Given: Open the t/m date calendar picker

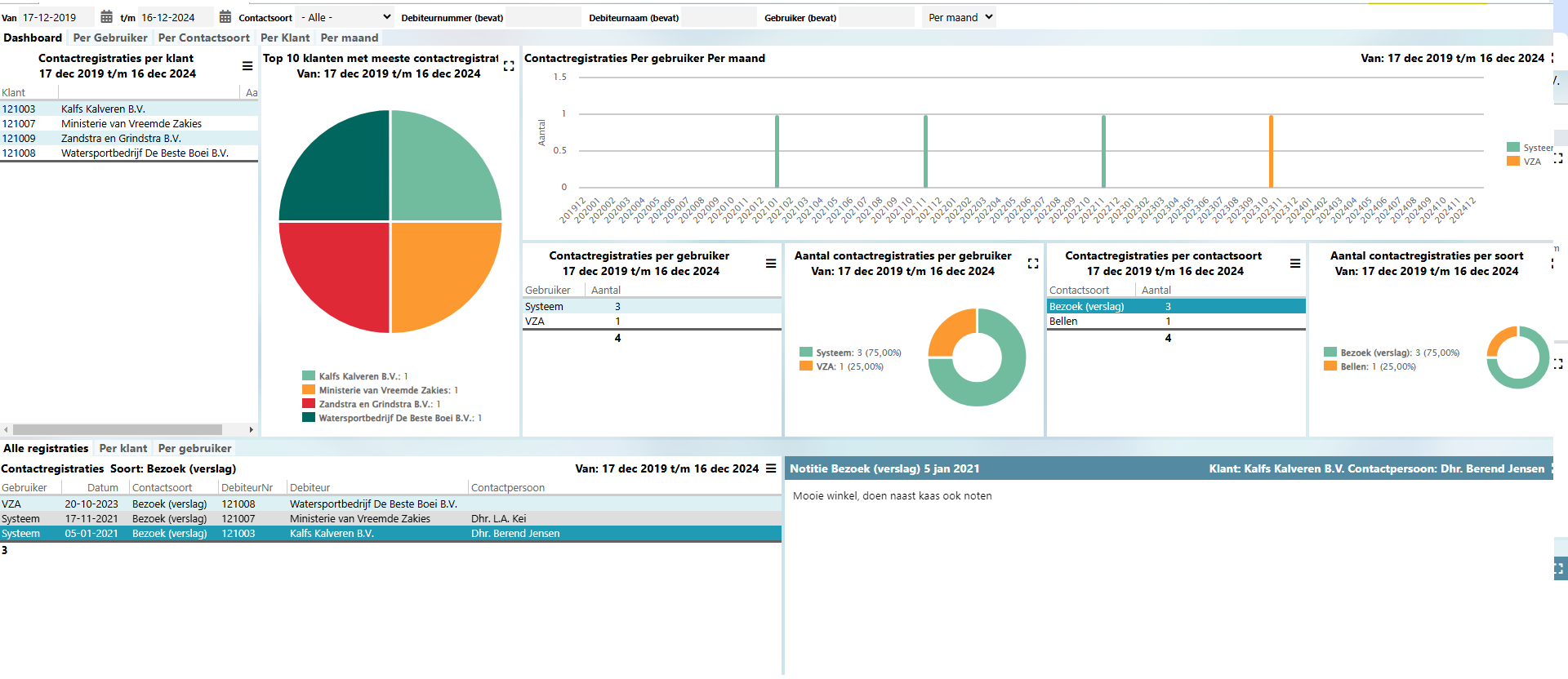Looking at the screenshot, I should (225, 17).
